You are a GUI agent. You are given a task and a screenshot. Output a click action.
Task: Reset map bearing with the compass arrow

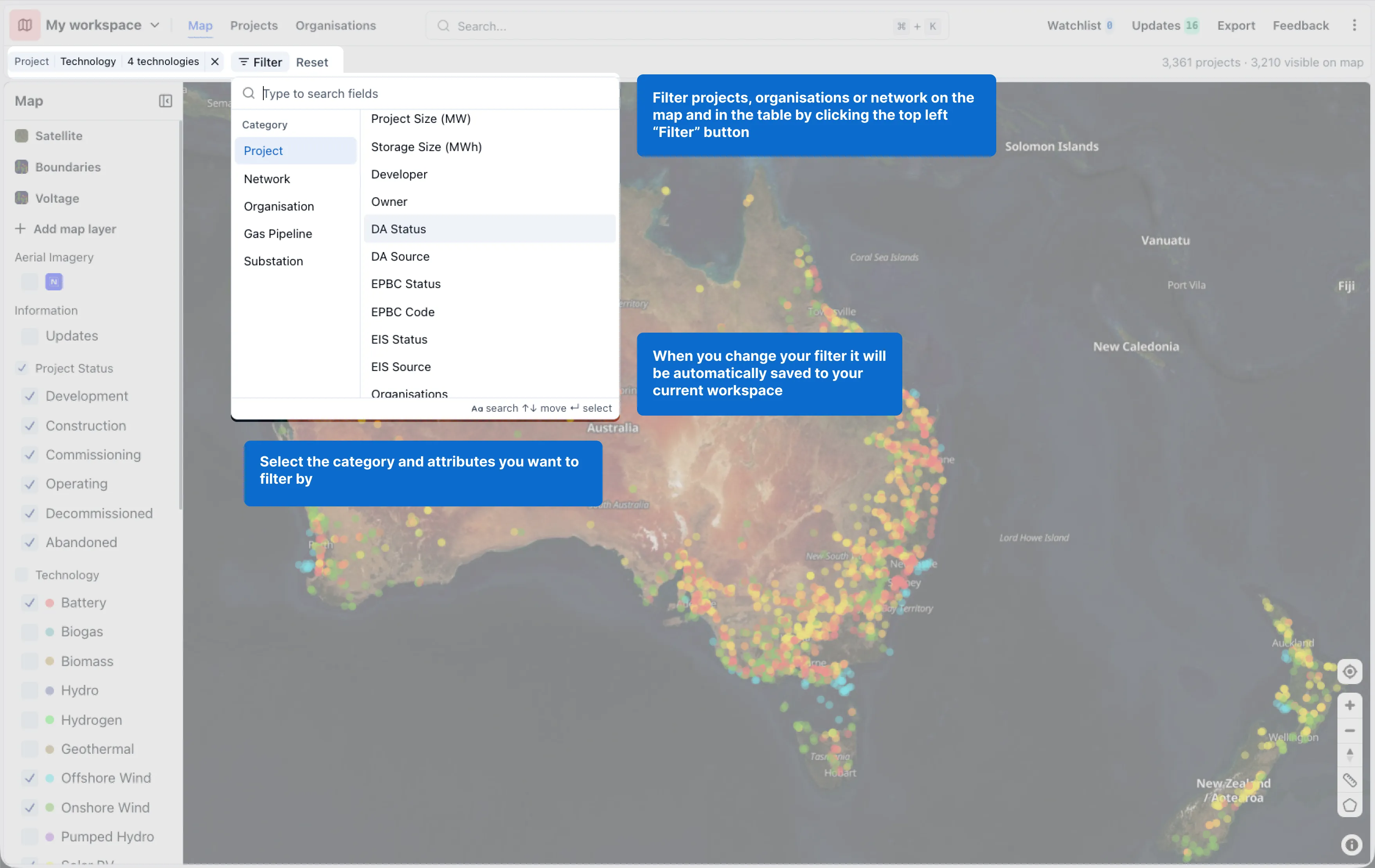click(1349, 755)
